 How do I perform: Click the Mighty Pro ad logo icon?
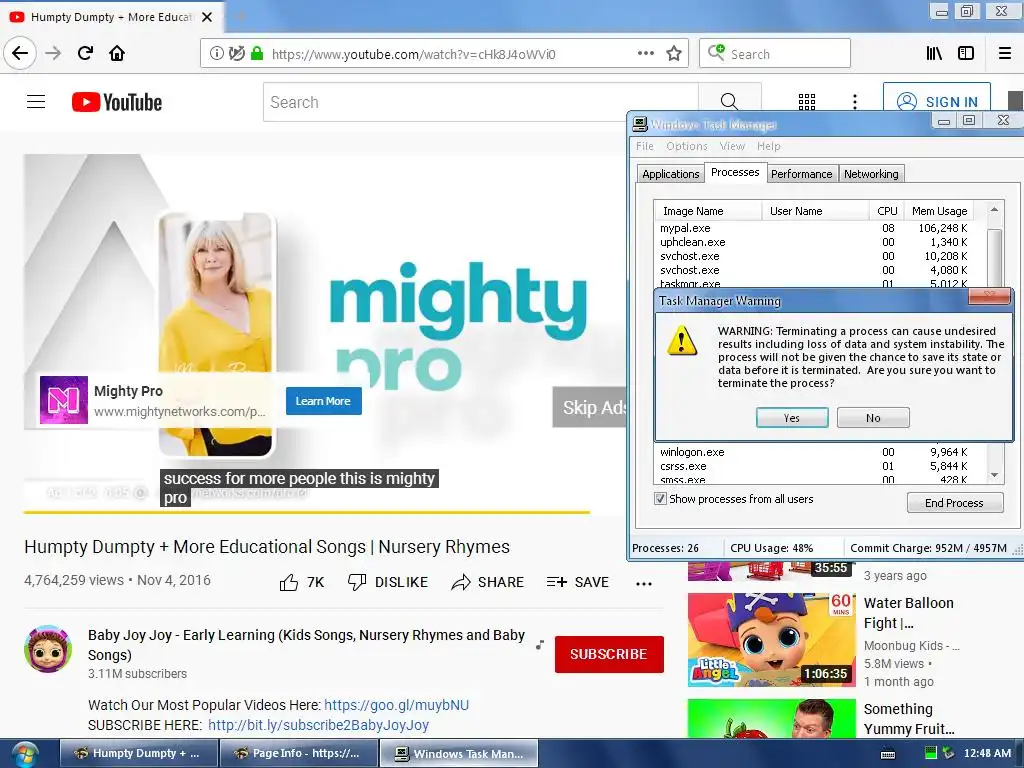click(64, 400)
